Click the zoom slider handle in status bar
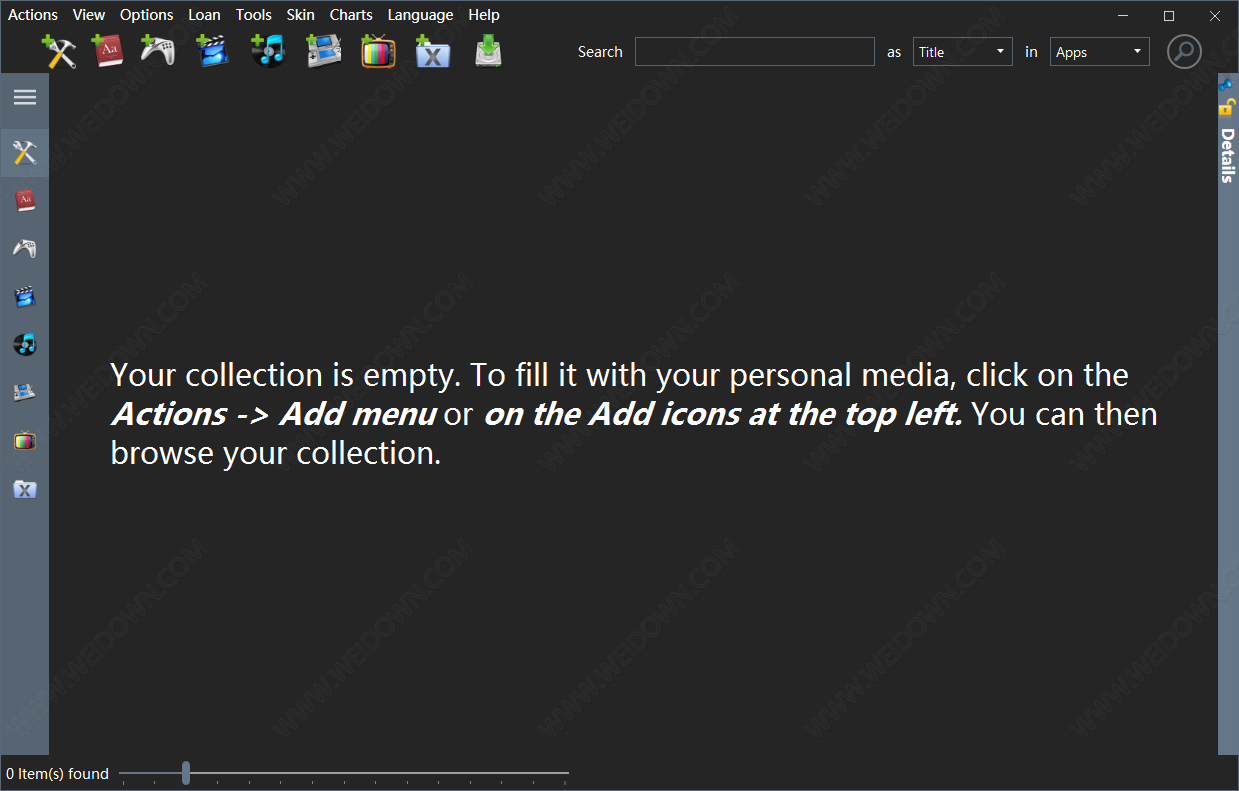 pos(186,772)
